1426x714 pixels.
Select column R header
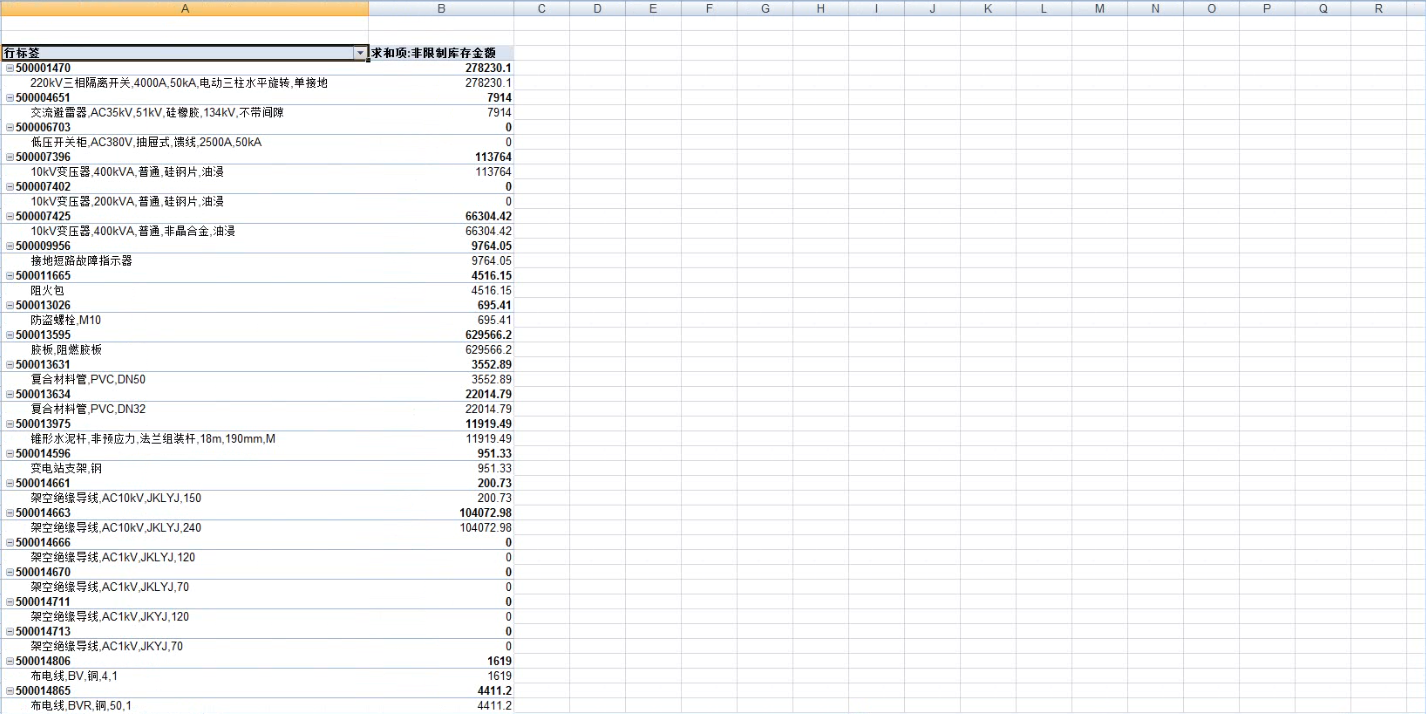pos(1378,8)
